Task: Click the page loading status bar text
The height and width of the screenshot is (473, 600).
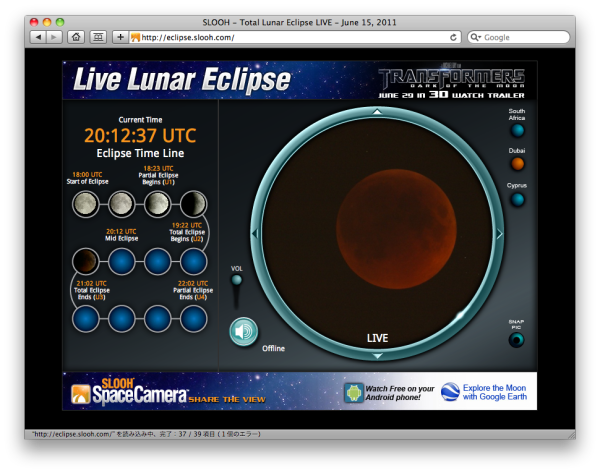Action: pos(146,434)
